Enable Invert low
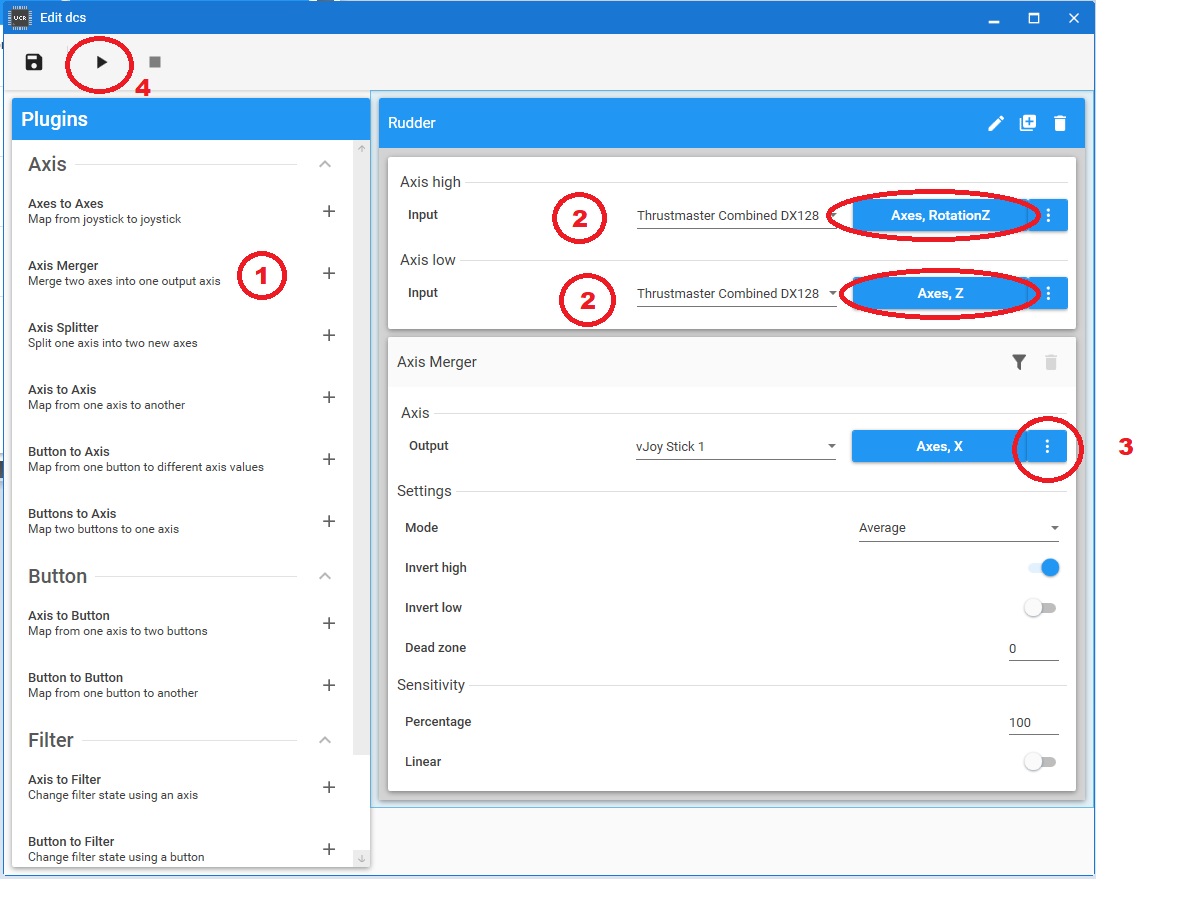The image size is (1187, 906). coord(1039,608)
